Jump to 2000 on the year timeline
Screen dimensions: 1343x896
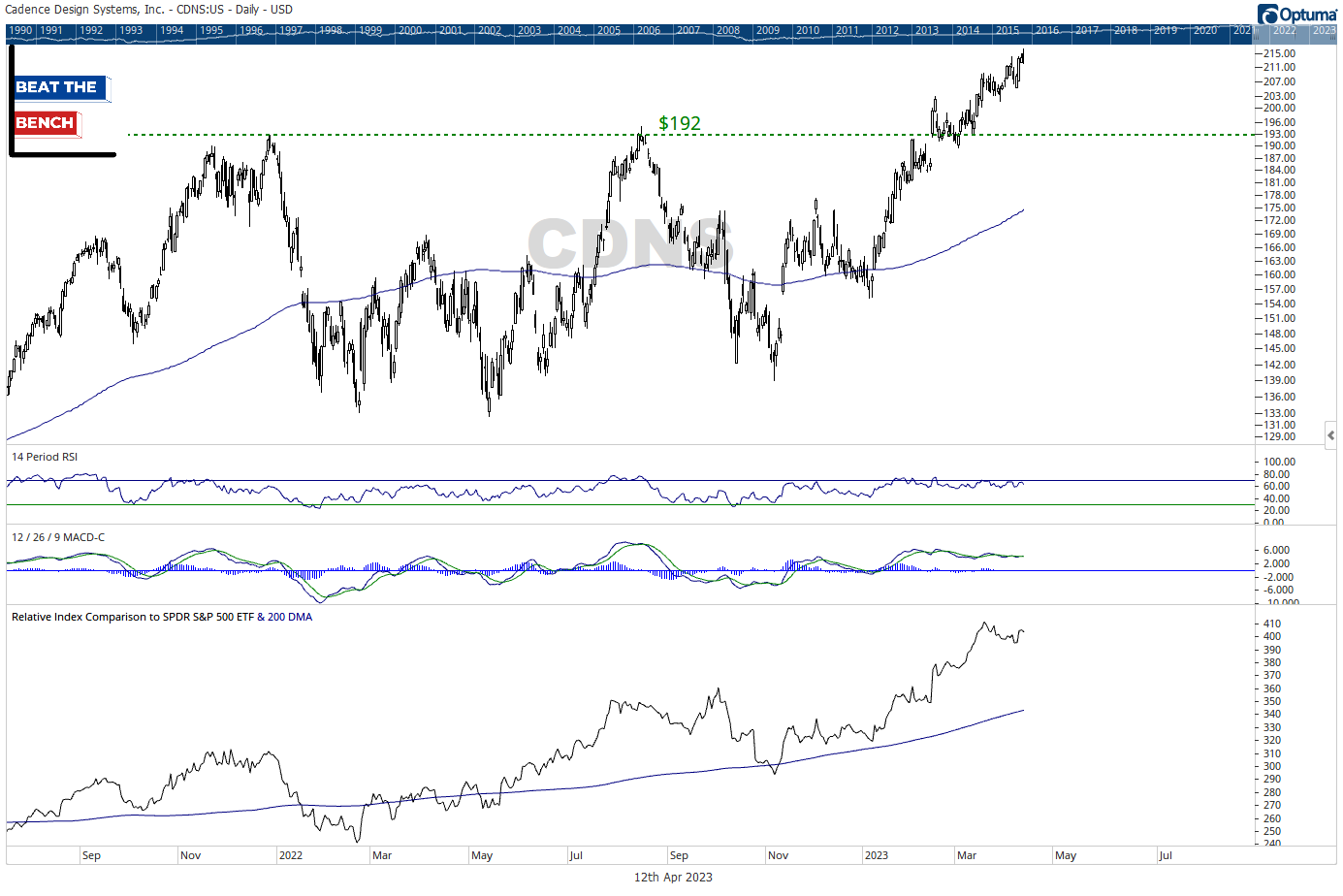tap(410, 31)
